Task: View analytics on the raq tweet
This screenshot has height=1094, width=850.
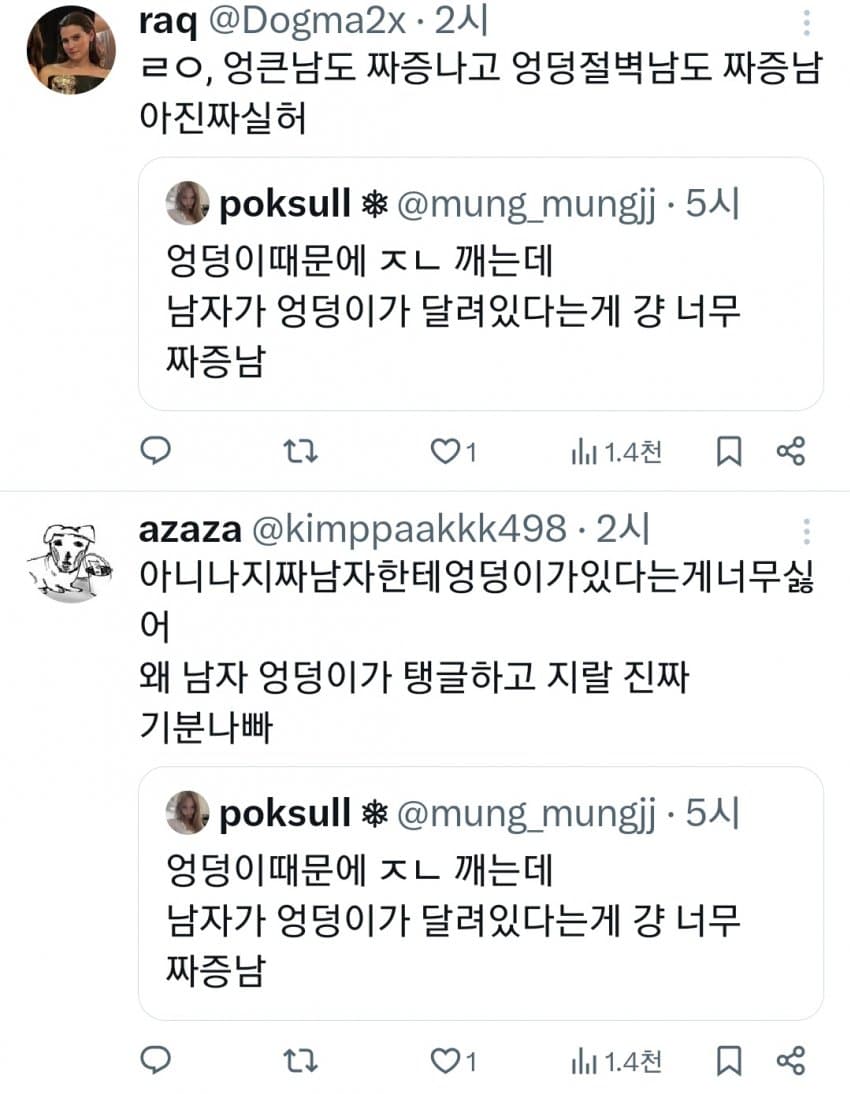Action: point(583,452)
